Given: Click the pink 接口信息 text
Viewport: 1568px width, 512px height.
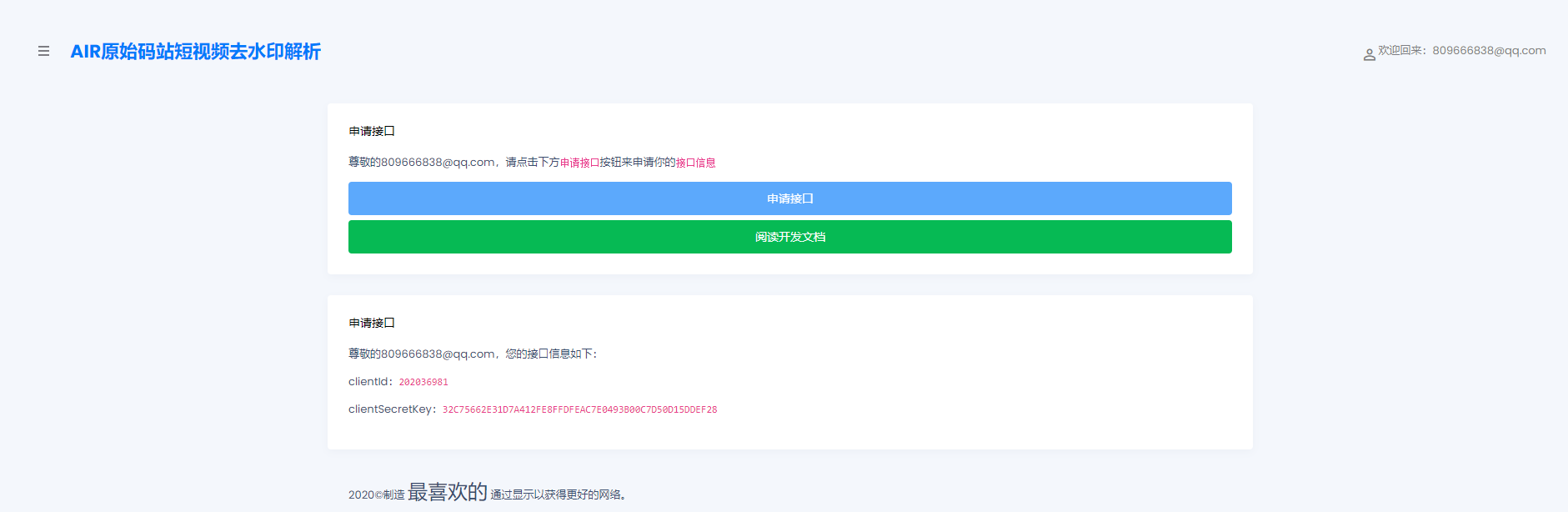Looking at the screenshot, I should point(695,163).
